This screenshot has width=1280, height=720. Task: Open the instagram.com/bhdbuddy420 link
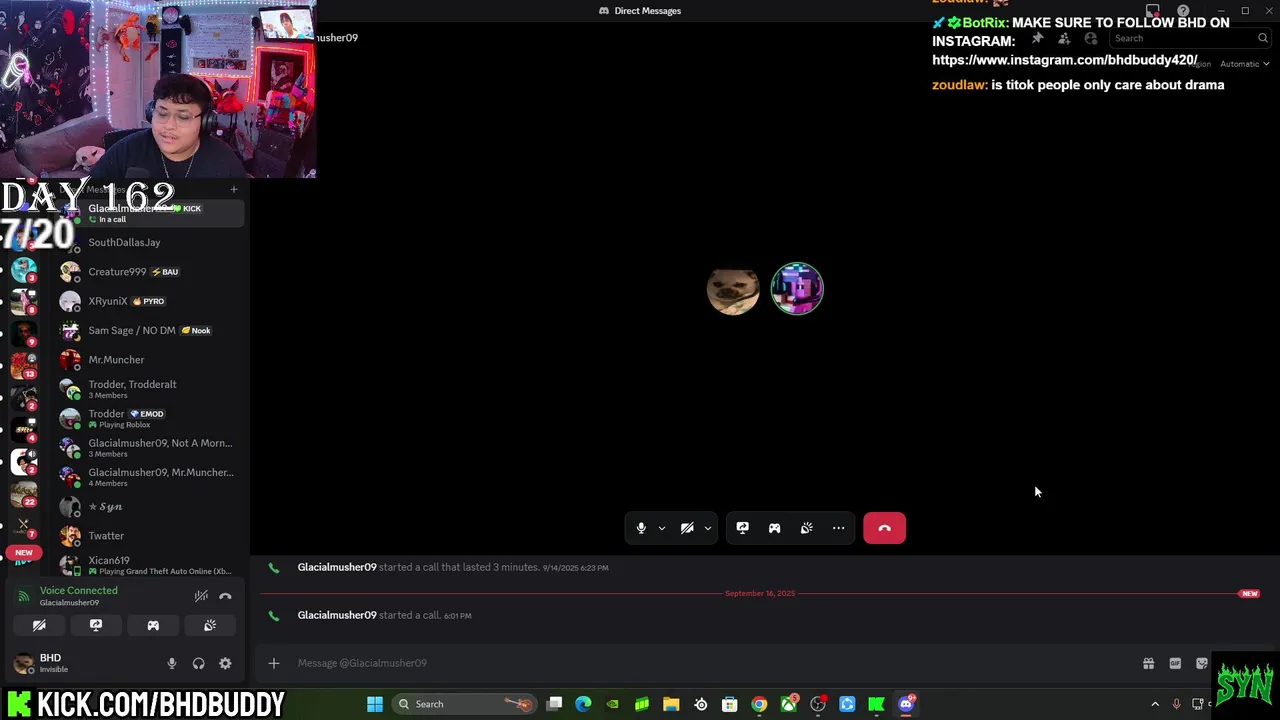[x=1064, y=60]
